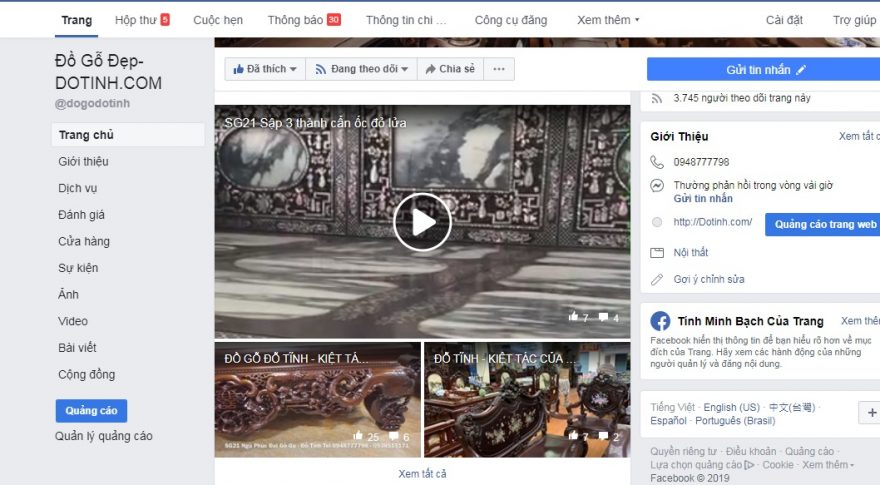Viewport: 880px width, 485px height.
Task: Click comment icon with 6 on left thumbnail
Action: tap(393, 436)
